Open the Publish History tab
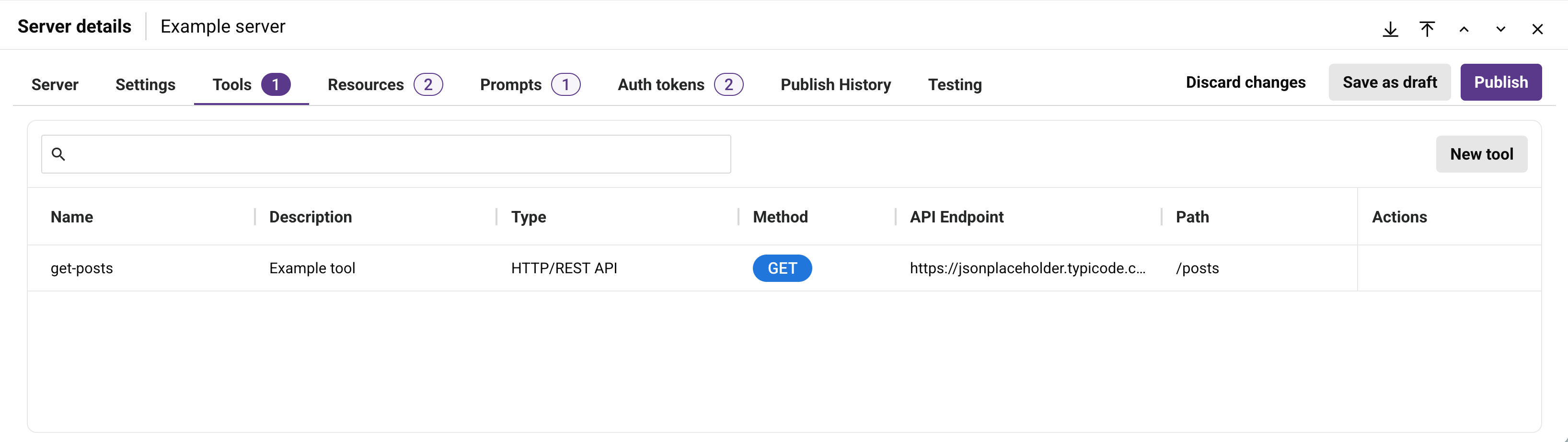 coord(836,85)
